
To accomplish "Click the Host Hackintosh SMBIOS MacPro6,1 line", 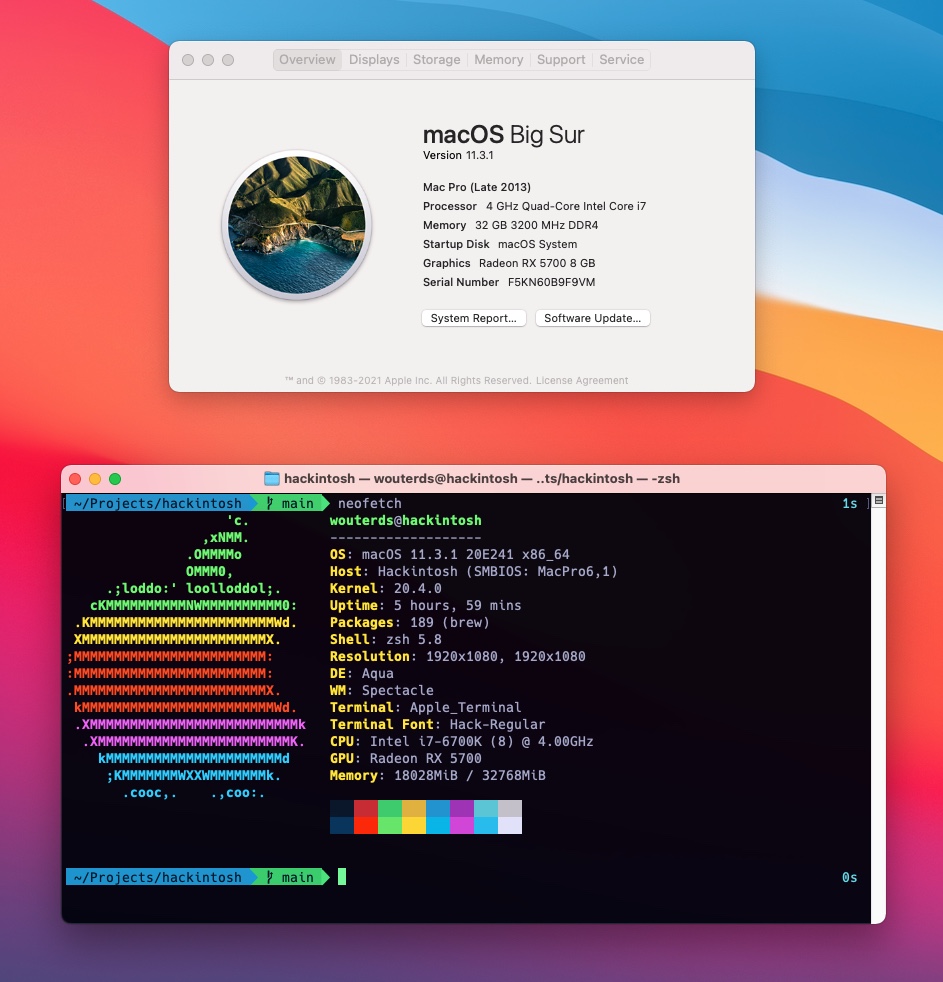I will point(473,571).
